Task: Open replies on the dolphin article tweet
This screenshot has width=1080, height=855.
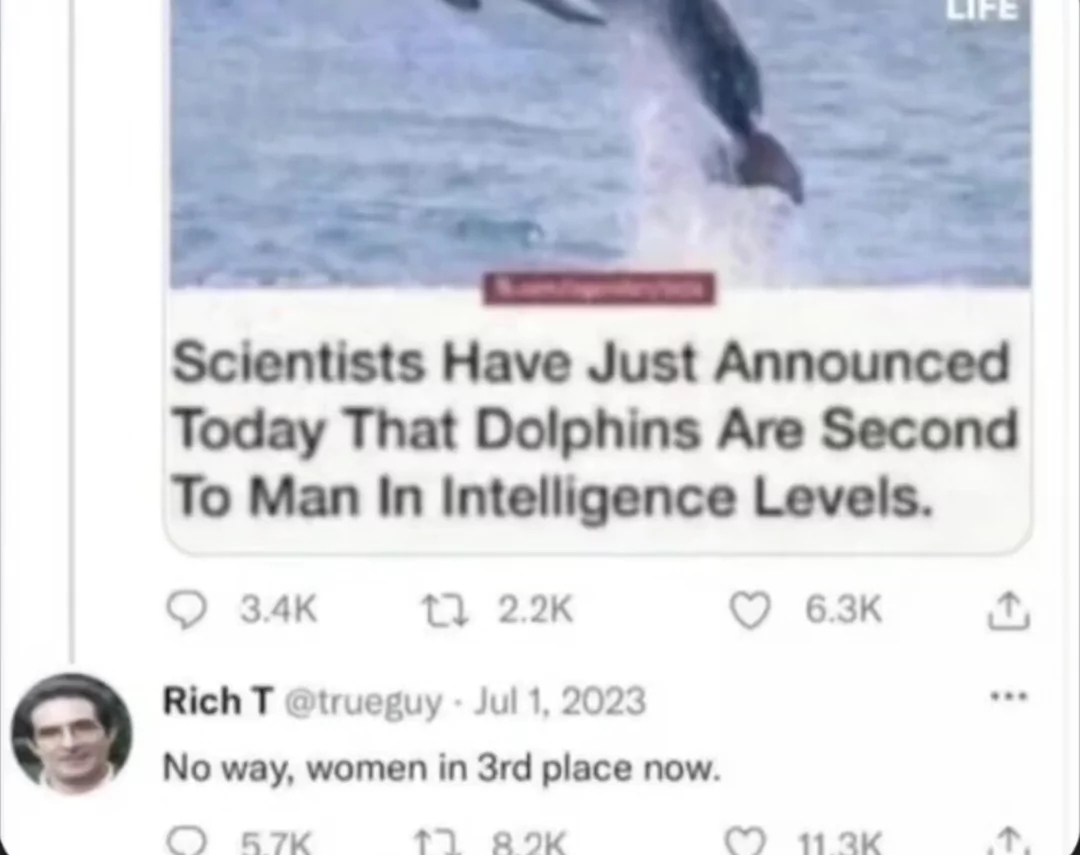Action: point(186,610)
